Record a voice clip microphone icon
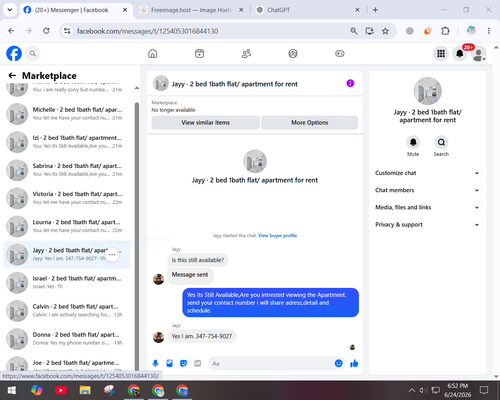Image resolution: width=500 pixels, height=400 pixels. click(155, 363)
